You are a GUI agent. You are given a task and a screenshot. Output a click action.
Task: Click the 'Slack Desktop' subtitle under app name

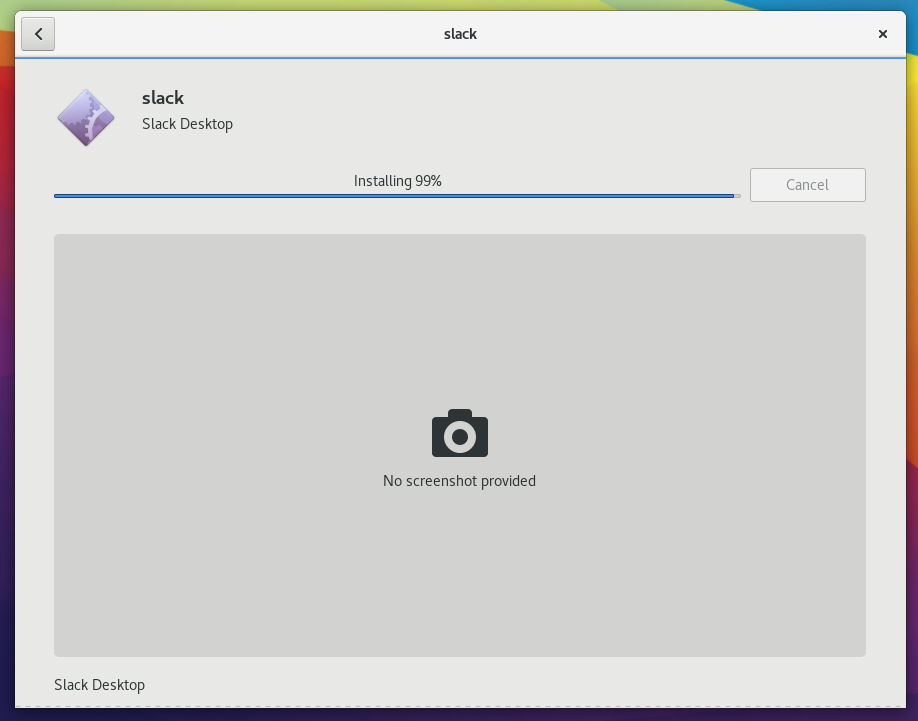coord(187,124)
